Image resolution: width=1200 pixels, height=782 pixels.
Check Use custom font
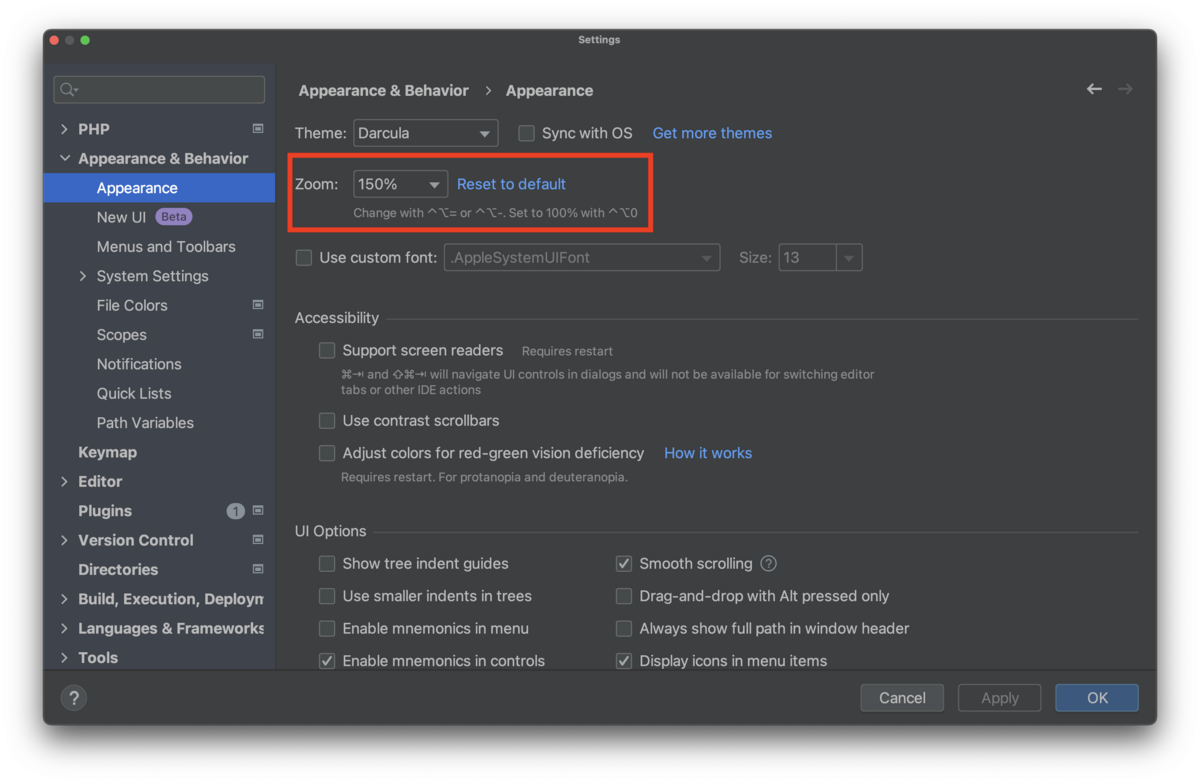tap(303, 257)
